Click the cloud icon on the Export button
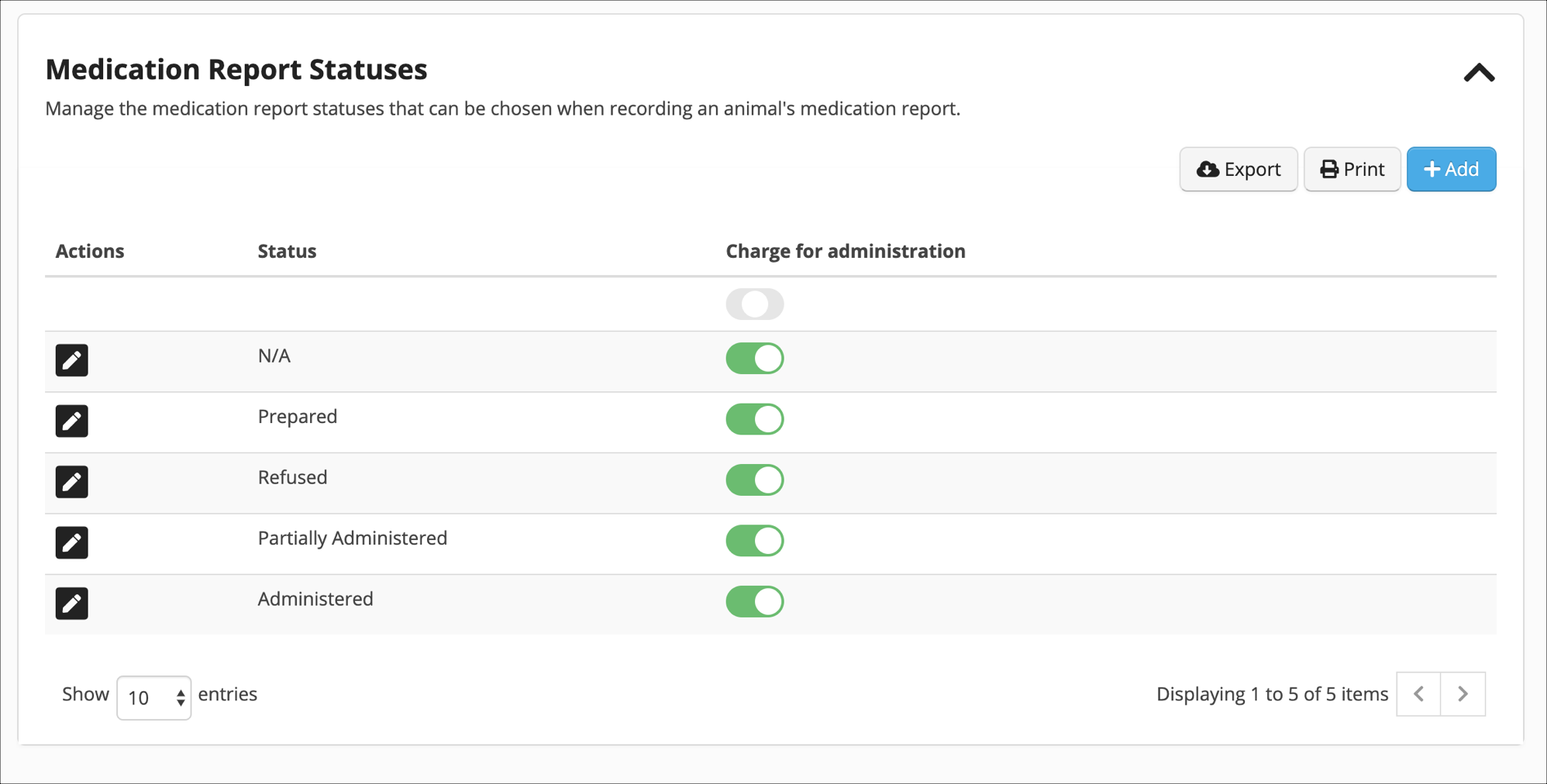Screen dimensions: 1547x784 click(1208, 169)
